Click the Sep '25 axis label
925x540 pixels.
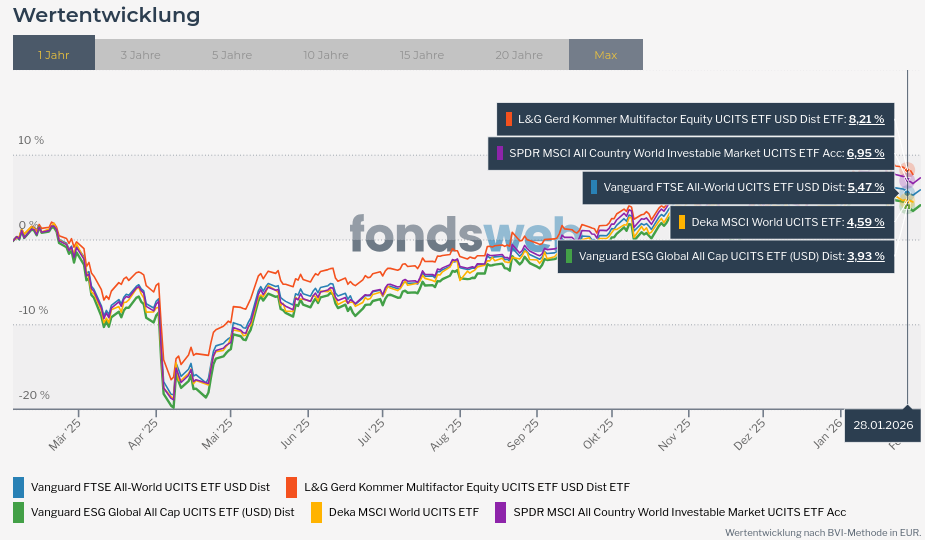(x=523, y=434)
